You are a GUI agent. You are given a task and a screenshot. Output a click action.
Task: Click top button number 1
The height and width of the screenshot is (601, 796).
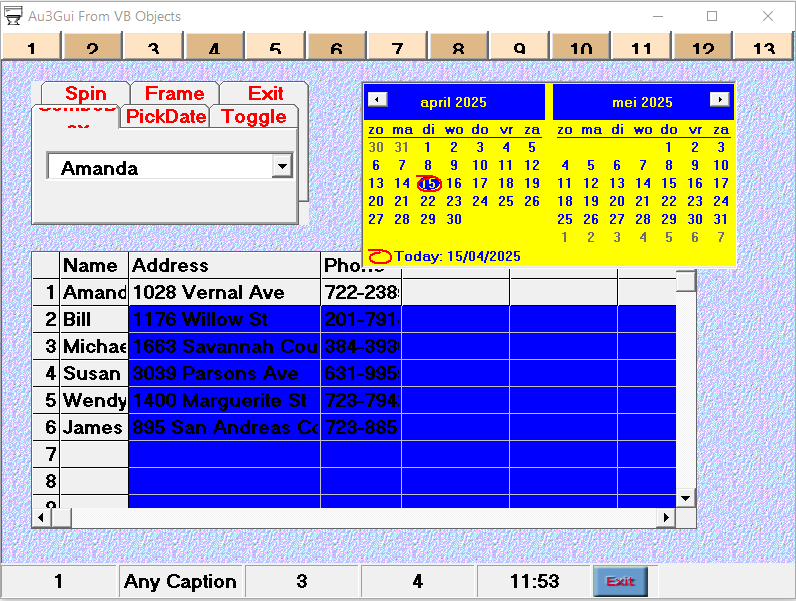click(x=31, y=46)
